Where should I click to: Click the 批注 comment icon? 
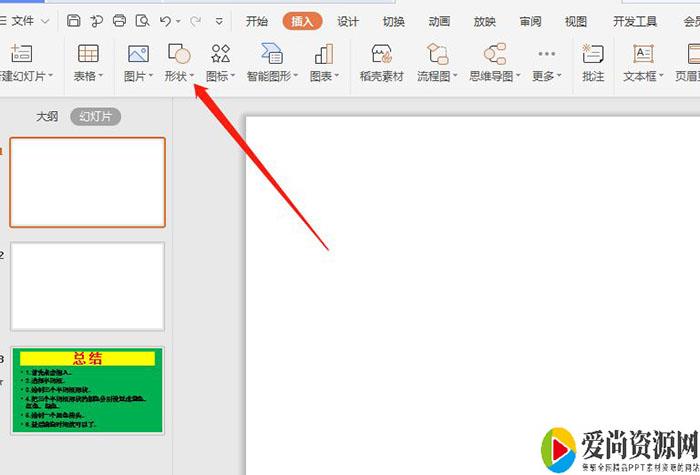click(593, 53)
